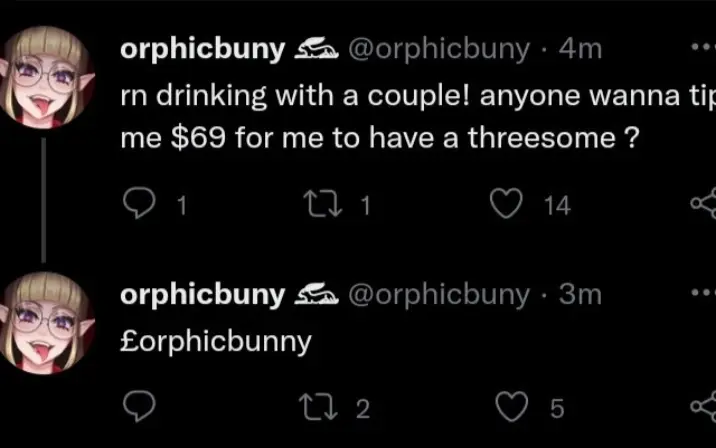Open more options on first tweet
The height and width of the screenshot is (448, 716).
coord(702,47)
